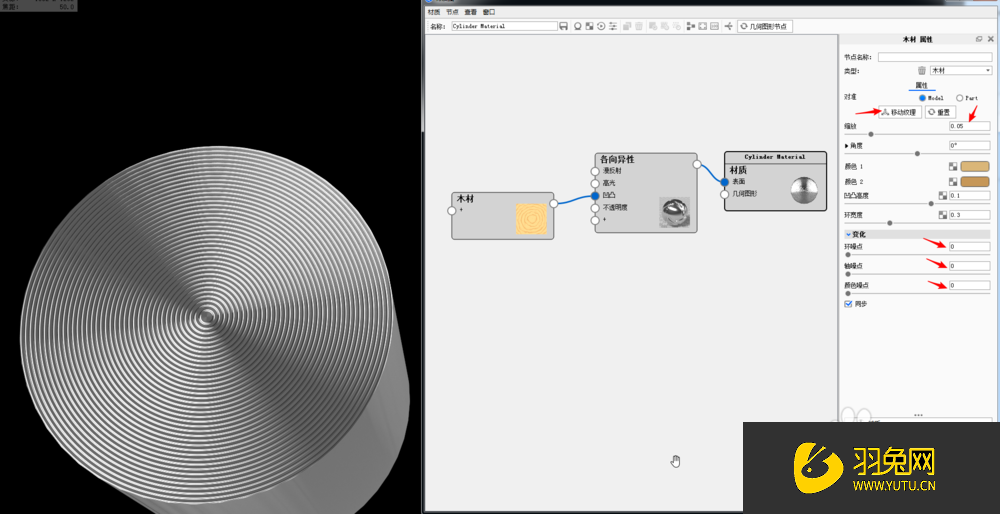The width and height of the screenshot is (1000, 514).
Task: Click the texture icon beside 环宽度
Action: click(x=942, y=215)
